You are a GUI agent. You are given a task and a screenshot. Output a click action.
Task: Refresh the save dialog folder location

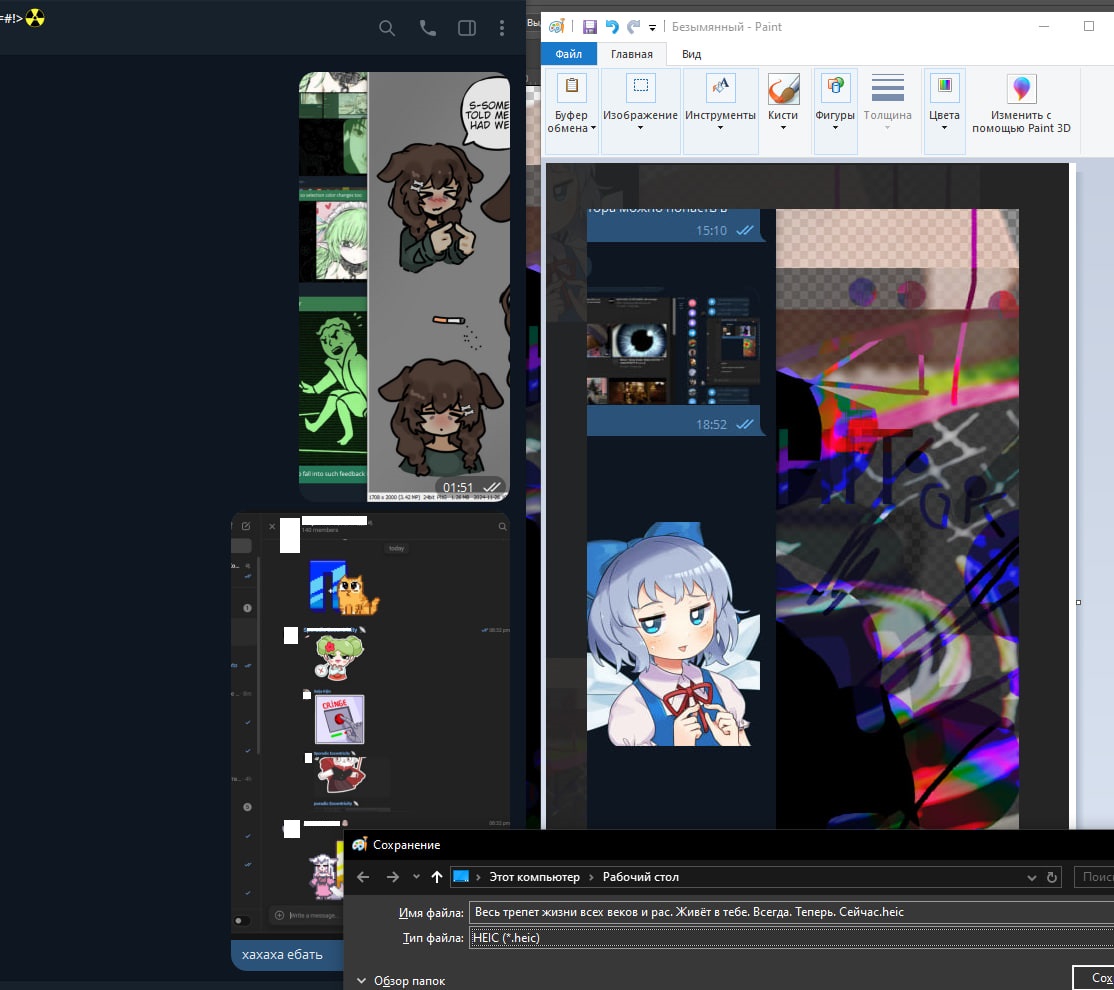click(1052, 877)
